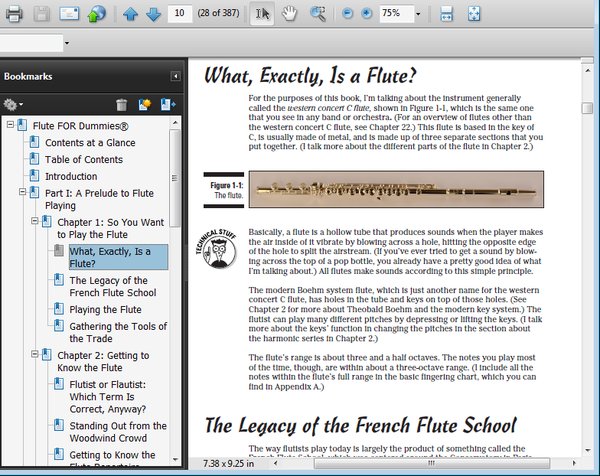Screen dimensions: 600x476
Task: Go to previous page with up arrow
Action: point(130,14)
